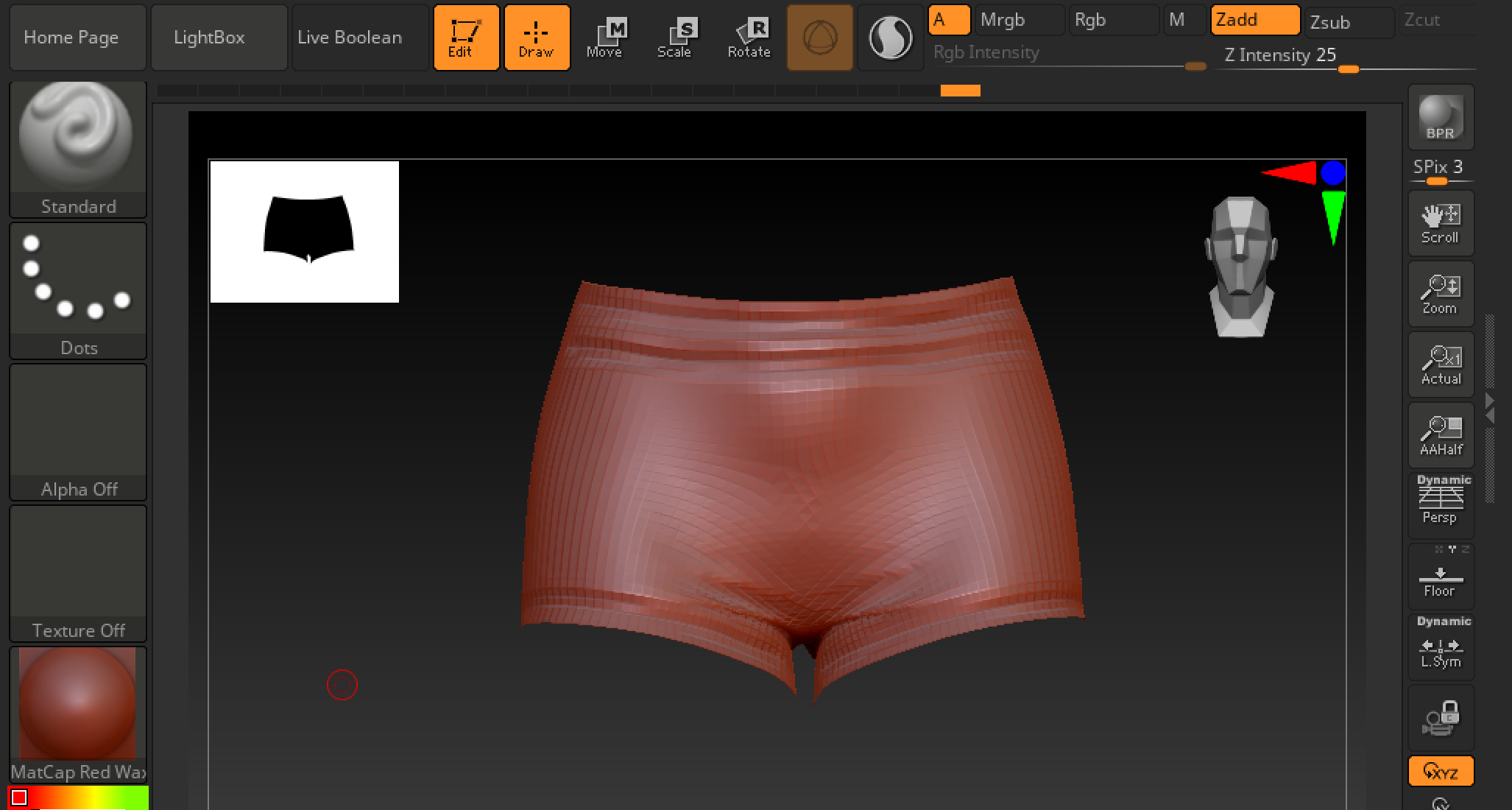This screenshot has width=1512, height=810.
Task: Click the Scroll canvas icon
Action: pos(1441,223)
